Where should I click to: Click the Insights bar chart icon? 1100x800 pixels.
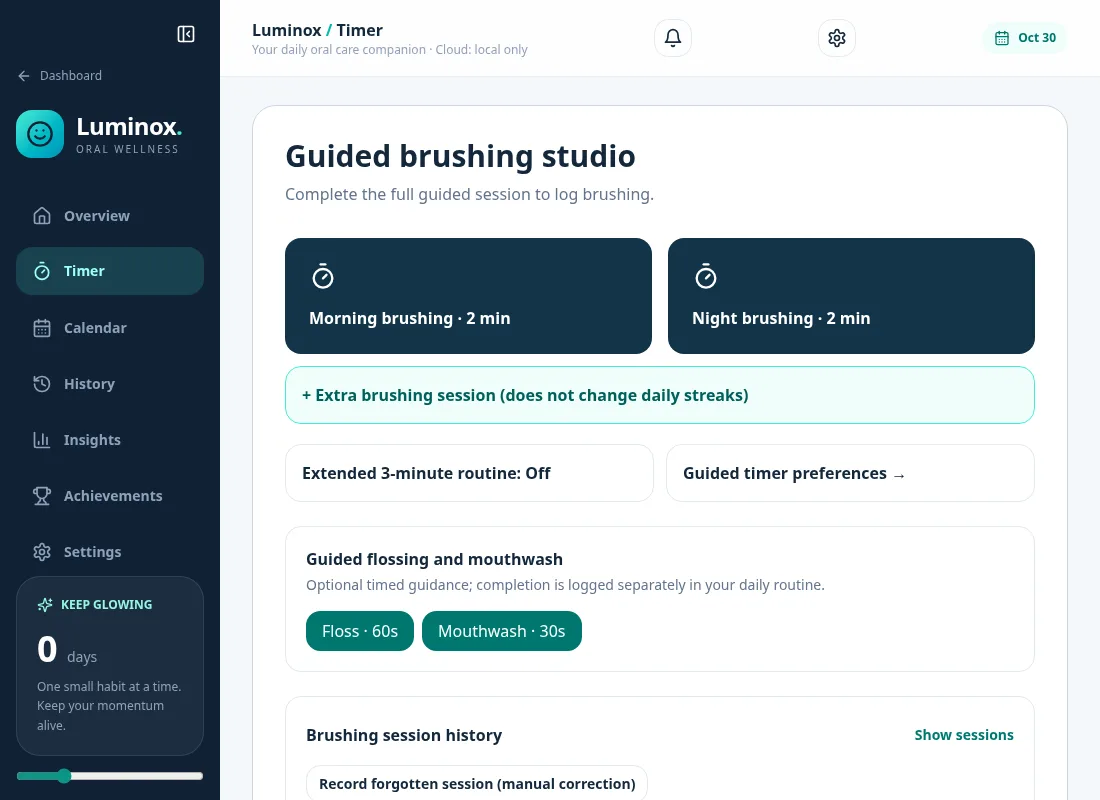(42, 440)
